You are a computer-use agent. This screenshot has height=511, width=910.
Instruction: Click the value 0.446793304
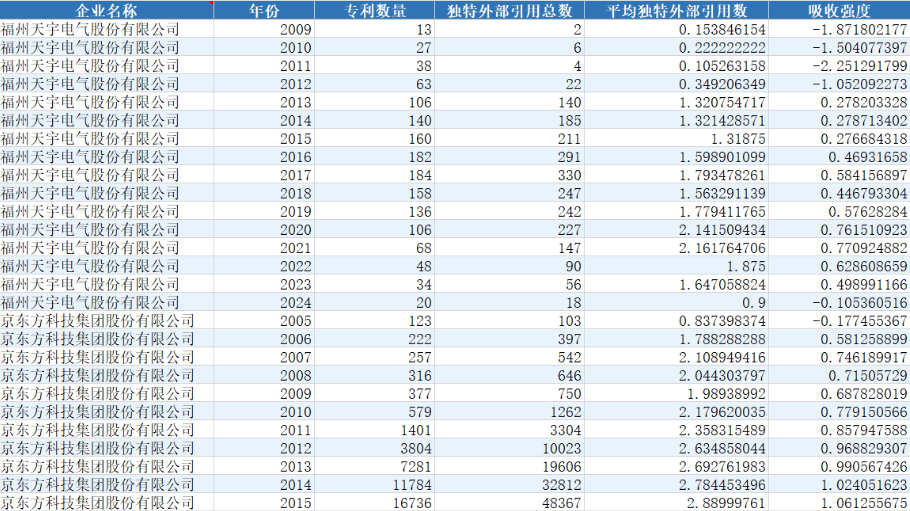839,193
